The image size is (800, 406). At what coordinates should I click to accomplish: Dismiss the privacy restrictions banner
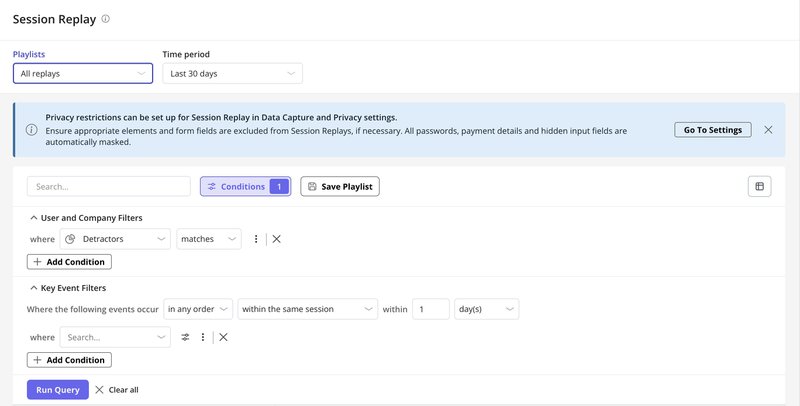(768, 130)
